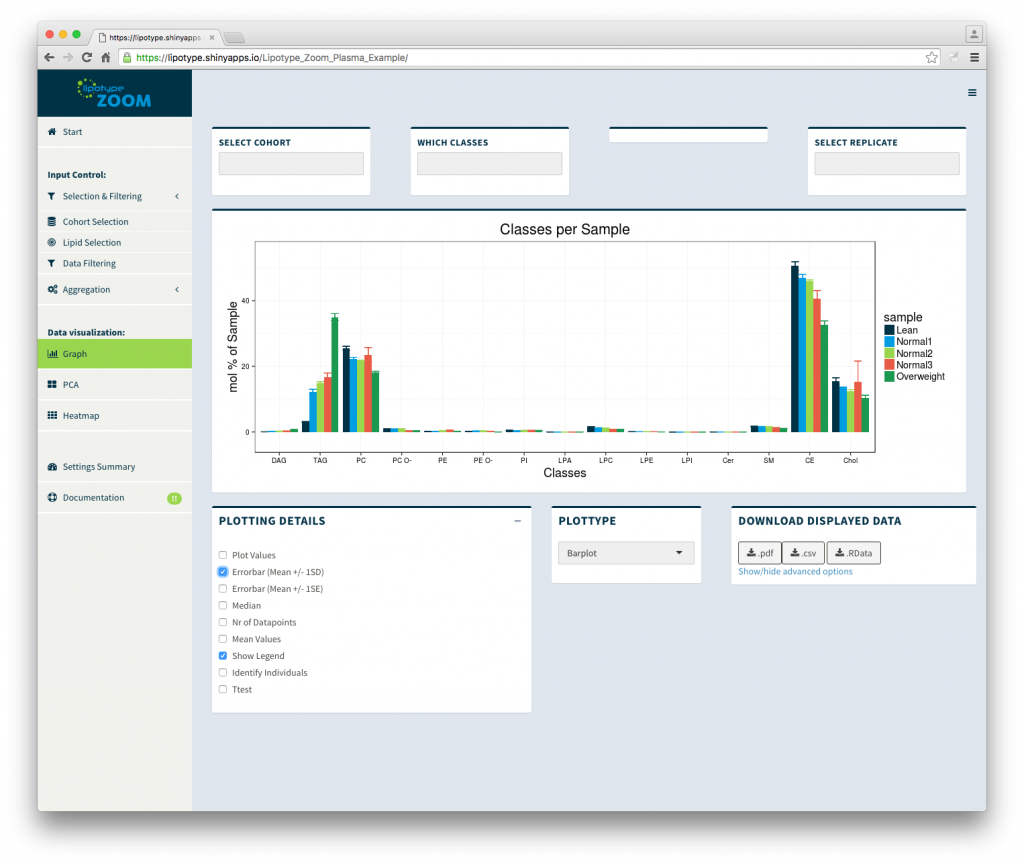Screen dimensions: 1024x865
Task: Enable the Plot Values checkbox
Action: (x=222, y=555)
